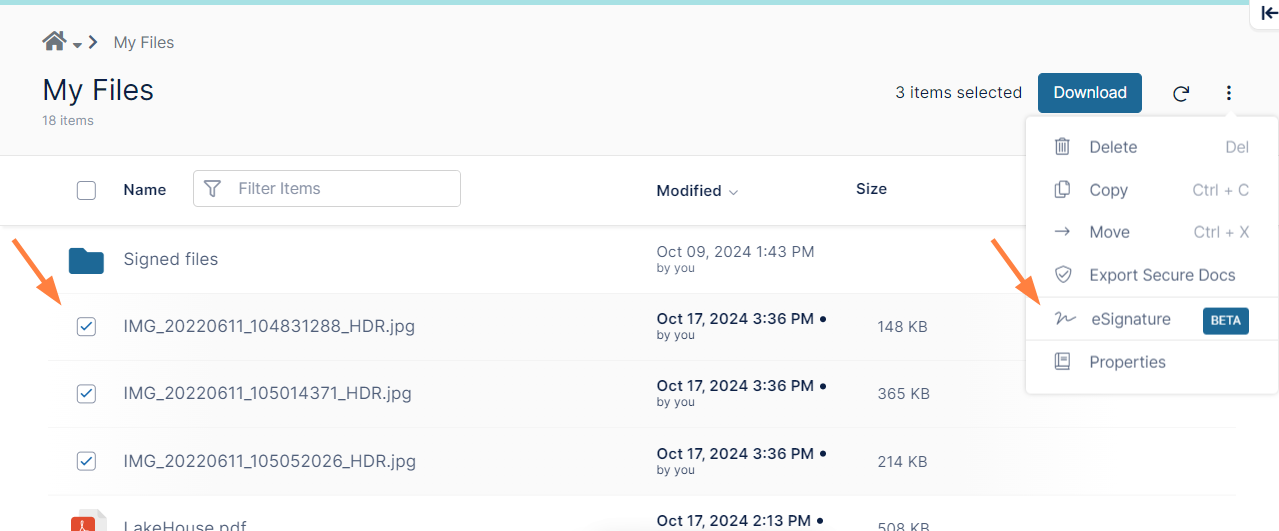
Task: Click the Signed files folder icon
Action: coord(86,260)
